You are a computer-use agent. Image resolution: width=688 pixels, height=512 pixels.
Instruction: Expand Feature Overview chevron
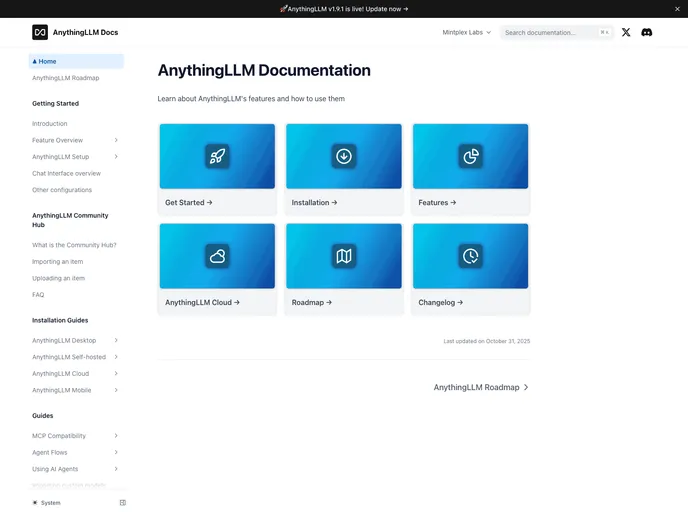click(x=116, y=140)
